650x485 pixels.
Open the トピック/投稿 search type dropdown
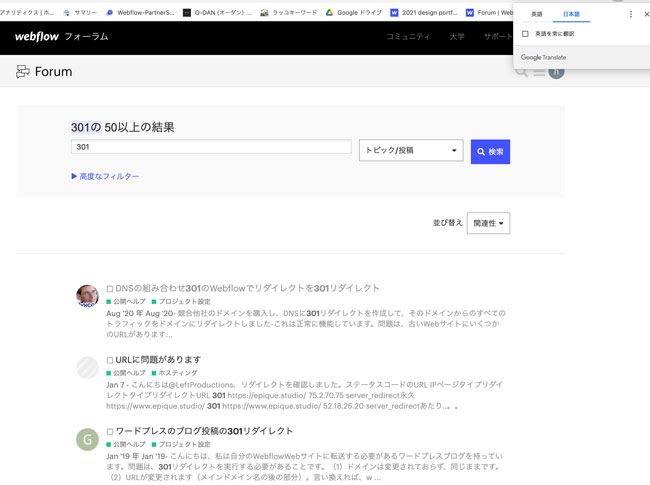(x=411, y=150)
